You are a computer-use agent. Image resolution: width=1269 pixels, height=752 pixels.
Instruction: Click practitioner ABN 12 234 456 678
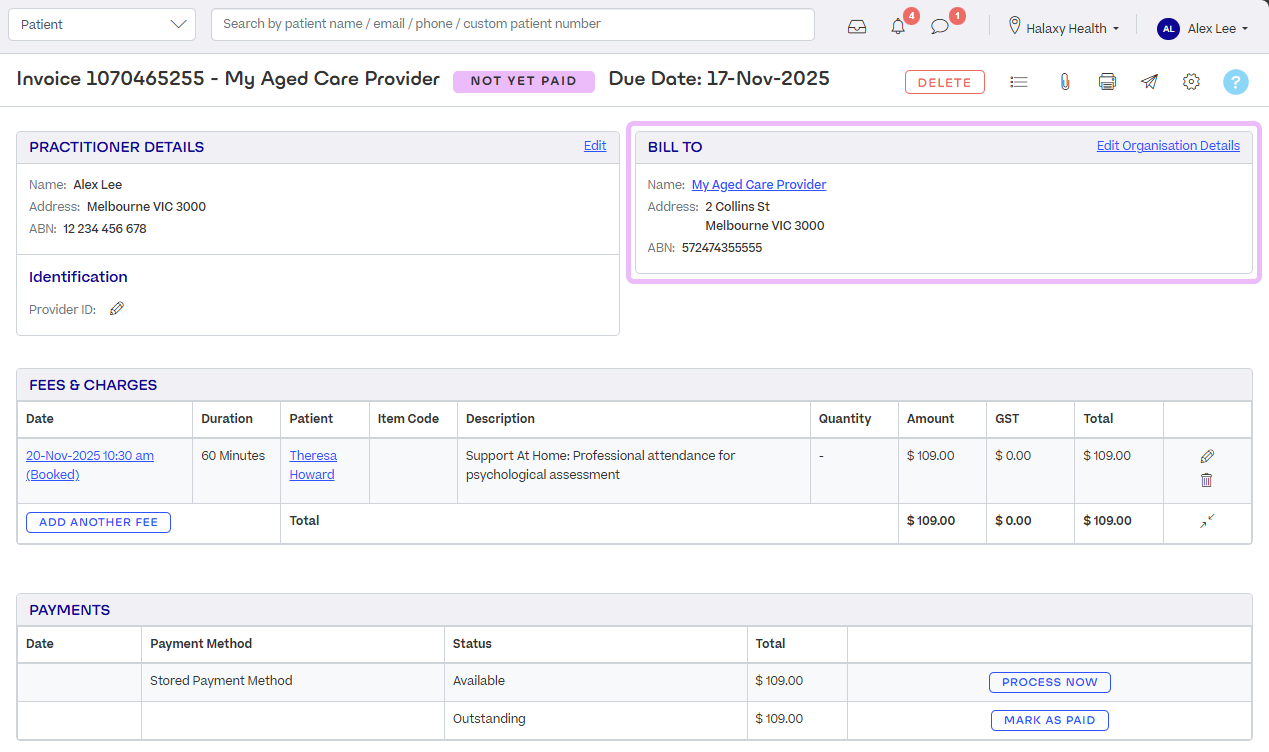click(x=105, y=228)
